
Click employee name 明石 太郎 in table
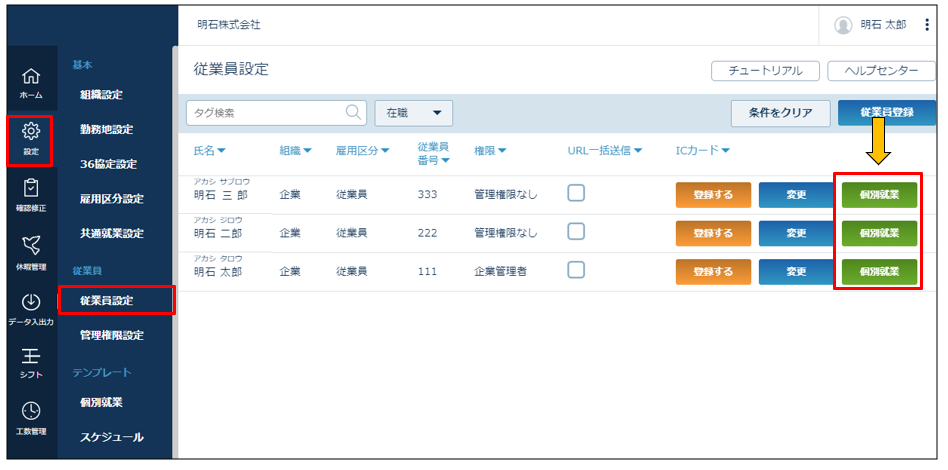(x=218, y=272)
